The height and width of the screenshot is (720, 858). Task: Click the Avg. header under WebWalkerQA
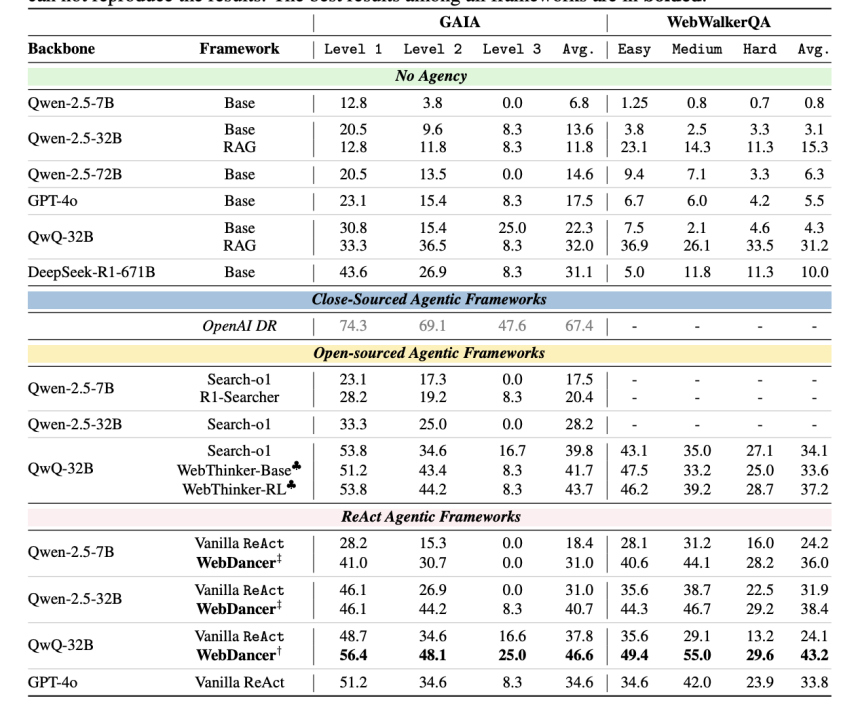pos(814,50)
